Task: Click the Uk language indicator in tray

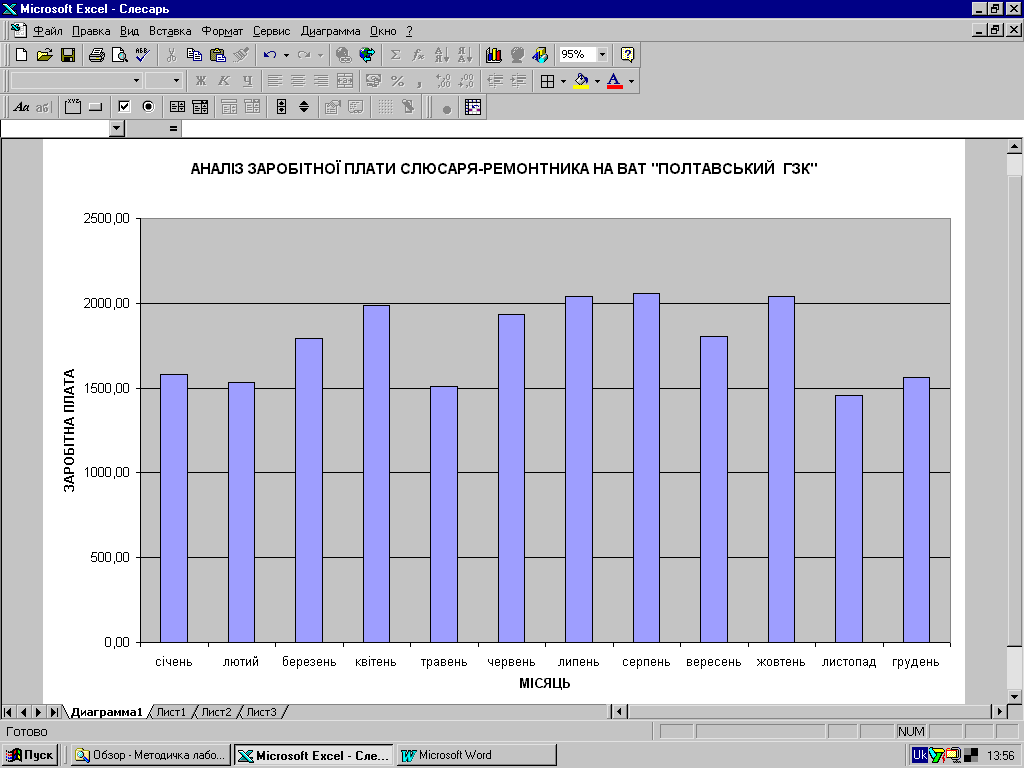Action: click(x=920, y=755)
